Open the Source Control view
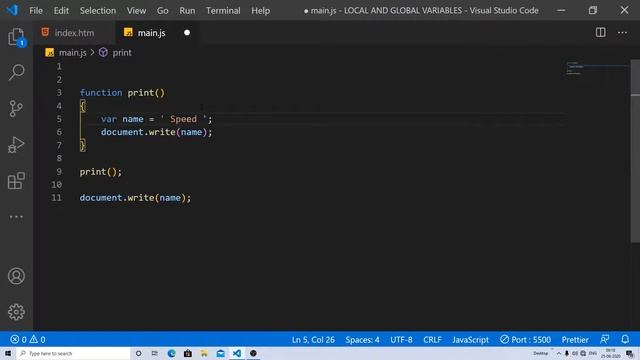 point(16,109)
